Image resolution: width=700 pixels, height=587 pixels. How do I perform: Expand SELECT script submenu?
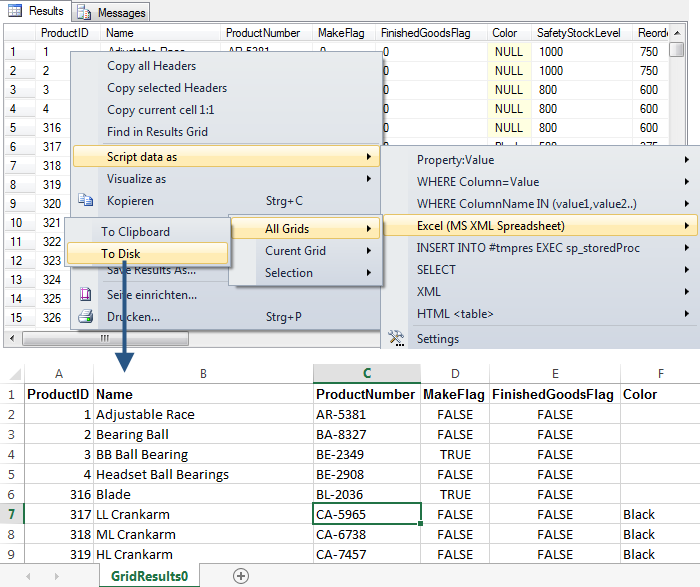(x=540, y=270)
